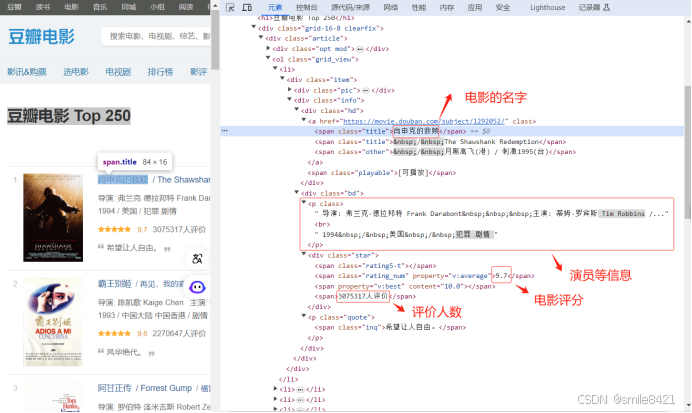The height and width of the screenshot is (413, 692).
Task: Toggle the device toolbar icon
Action: click(247, 8)
